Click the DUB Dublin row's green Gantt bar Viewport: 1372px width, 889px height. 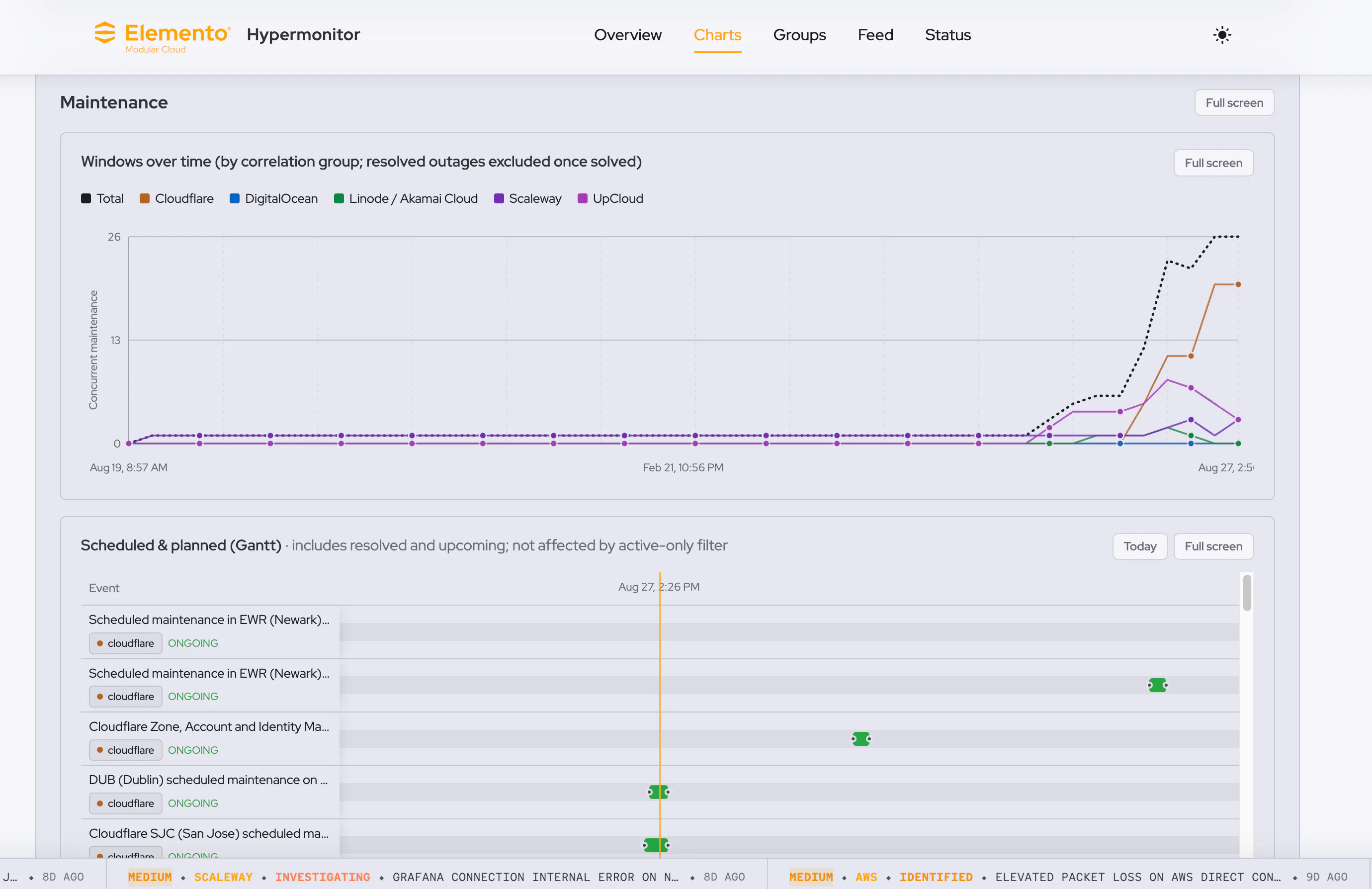point(658,792)
